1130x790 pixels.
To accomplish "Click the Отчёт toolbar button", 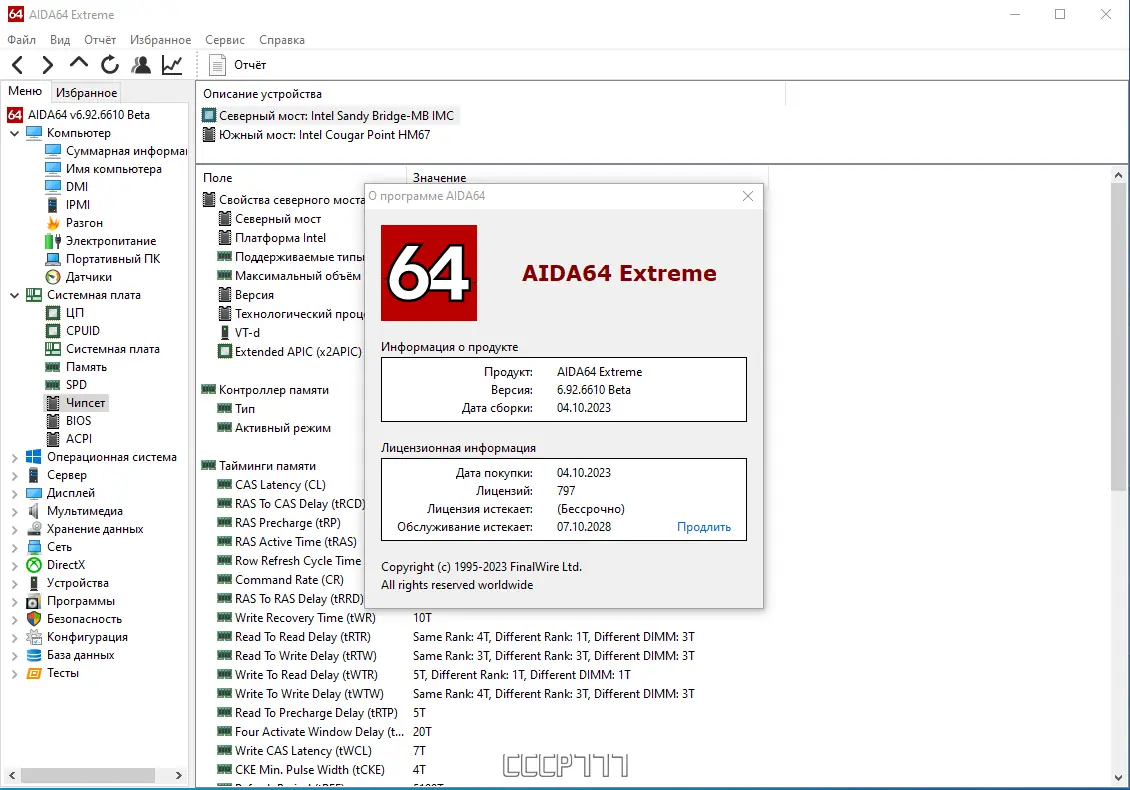I will [x=238, y=65].
